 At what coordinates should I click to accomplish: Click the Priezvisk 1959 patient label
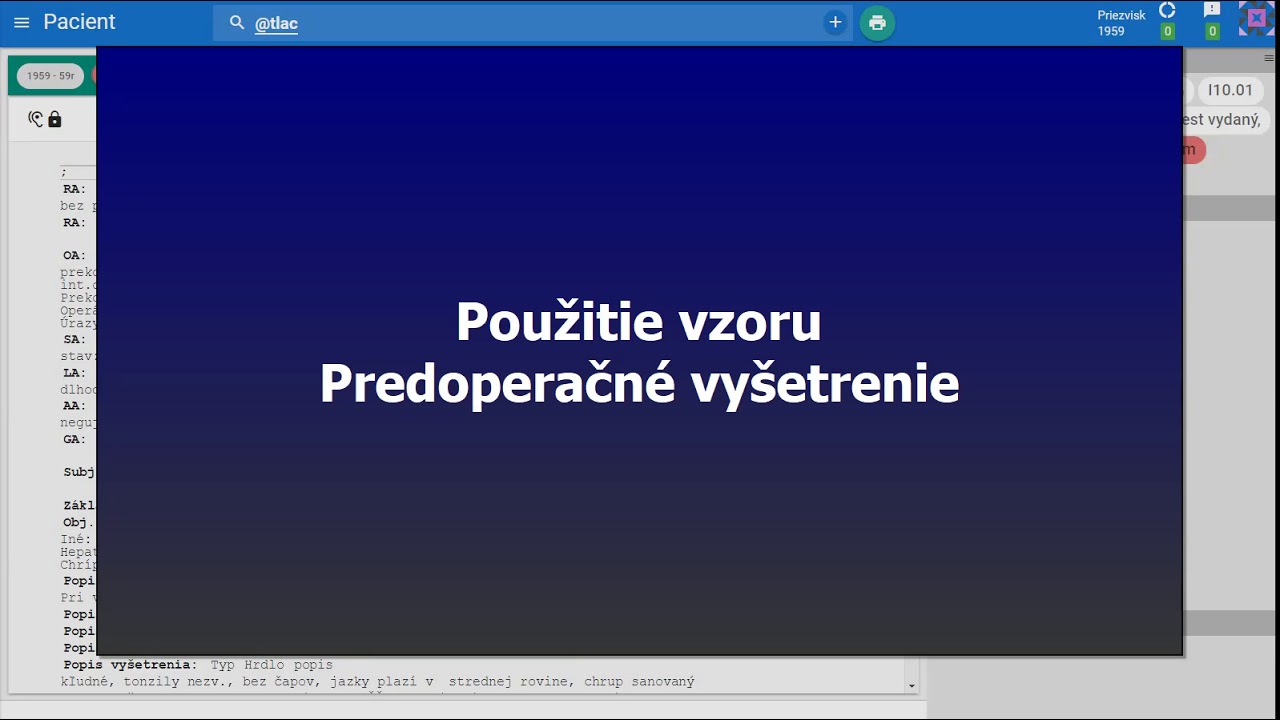click(1121, 23)
